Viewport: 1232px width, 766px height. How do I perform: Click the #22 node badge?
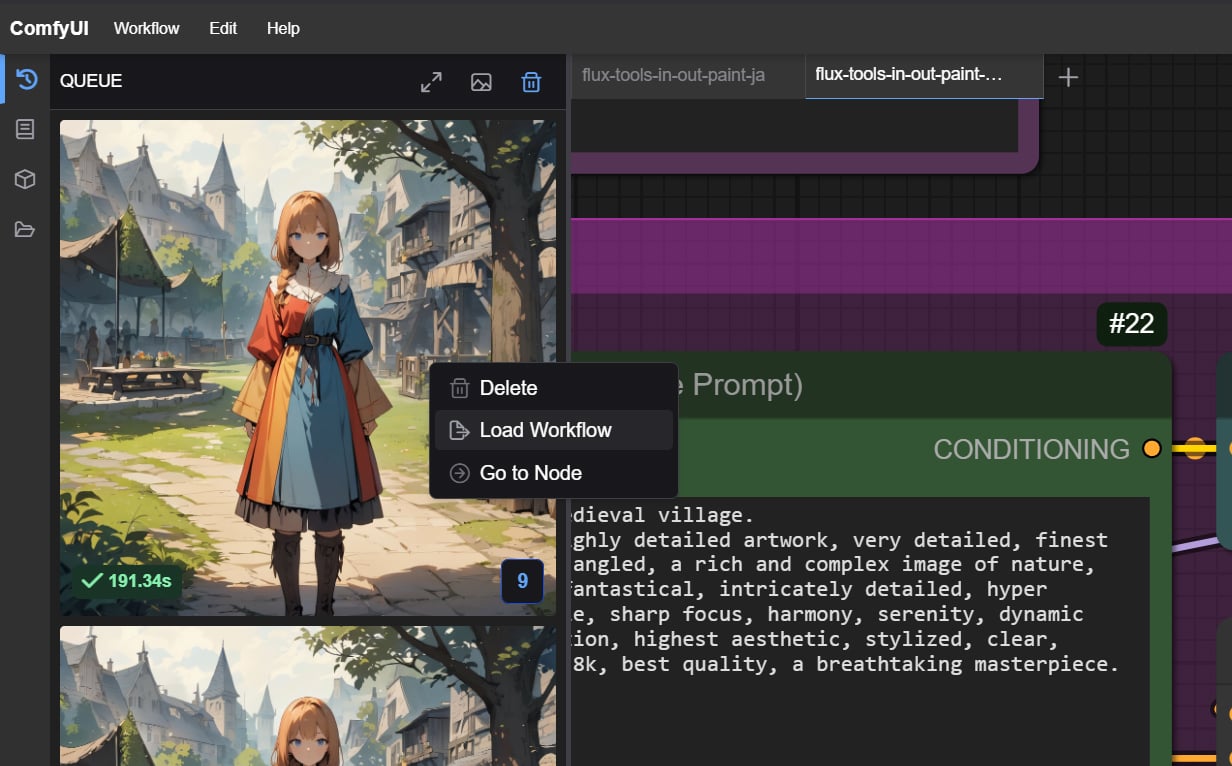tap(1132, 324)
